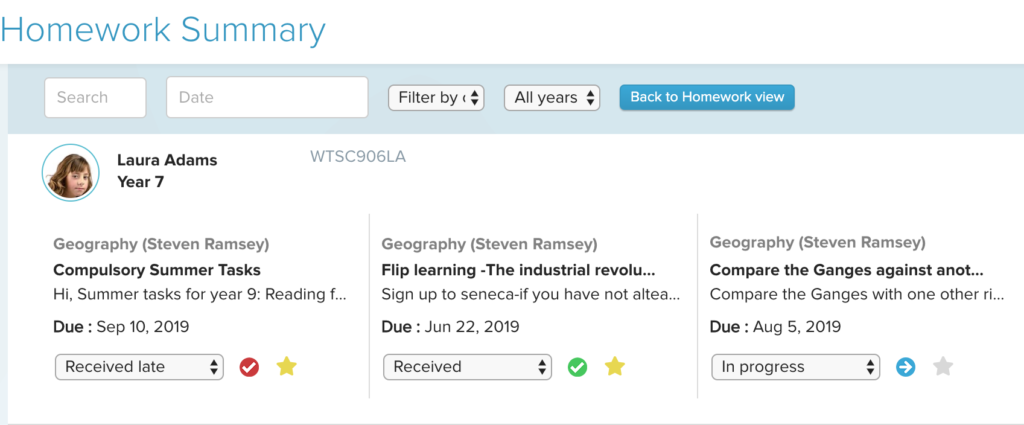Toggle yellow star on Flip learning homework
Image resolution: width=1024 pixels, height=425 pixels.
[x=615, y=366]
